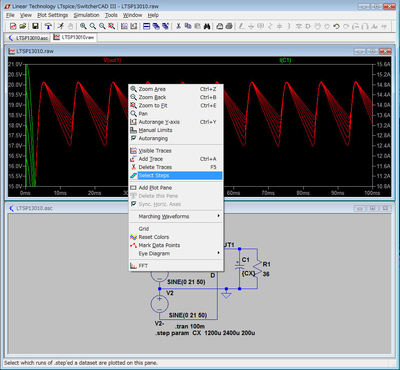Click the SPICE directive .op toolbar icon
400x370 pixels.
[x=384, y=26]
